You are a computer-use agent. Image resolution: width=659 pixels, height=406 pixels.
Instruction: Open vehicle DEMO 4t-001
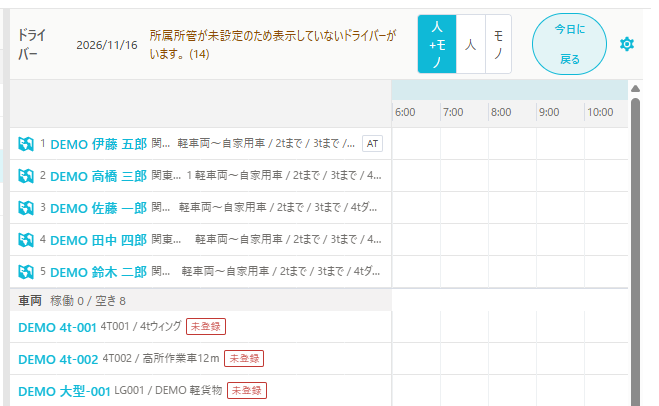point(58,327)
